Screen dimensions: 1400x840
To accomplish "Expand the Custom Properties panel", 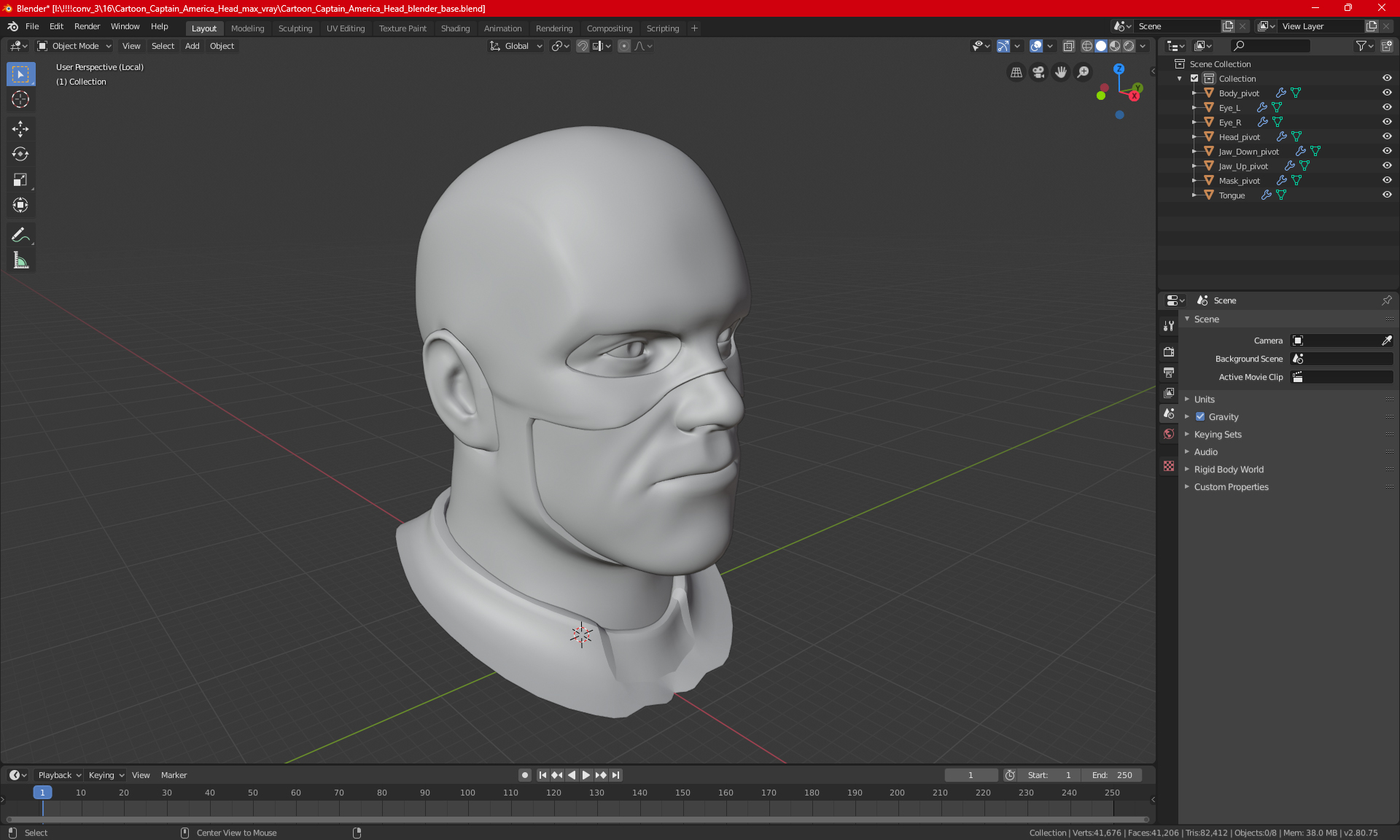I will pos(1231,487).
